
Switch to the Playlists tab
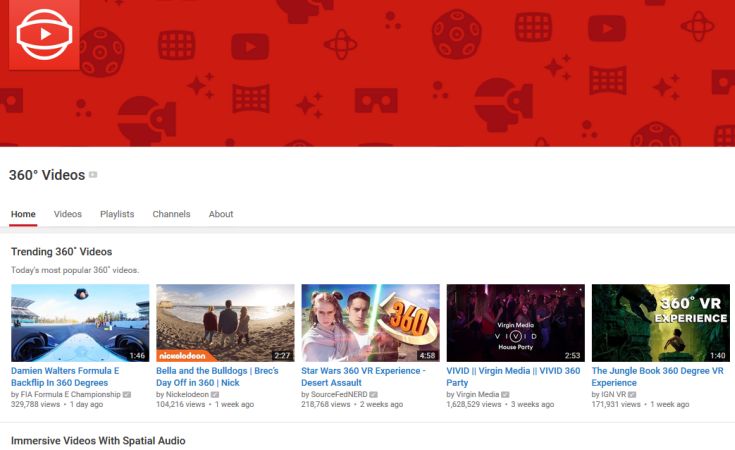117,214
